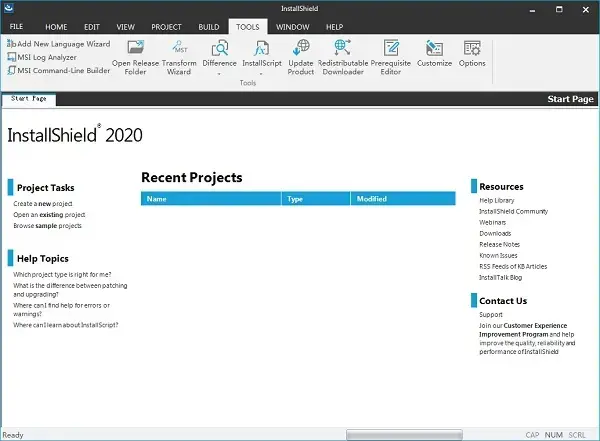This screenshot has height=441, width=600.
Task: Click the NUM indicator in status bar
Action: [553, 435]
